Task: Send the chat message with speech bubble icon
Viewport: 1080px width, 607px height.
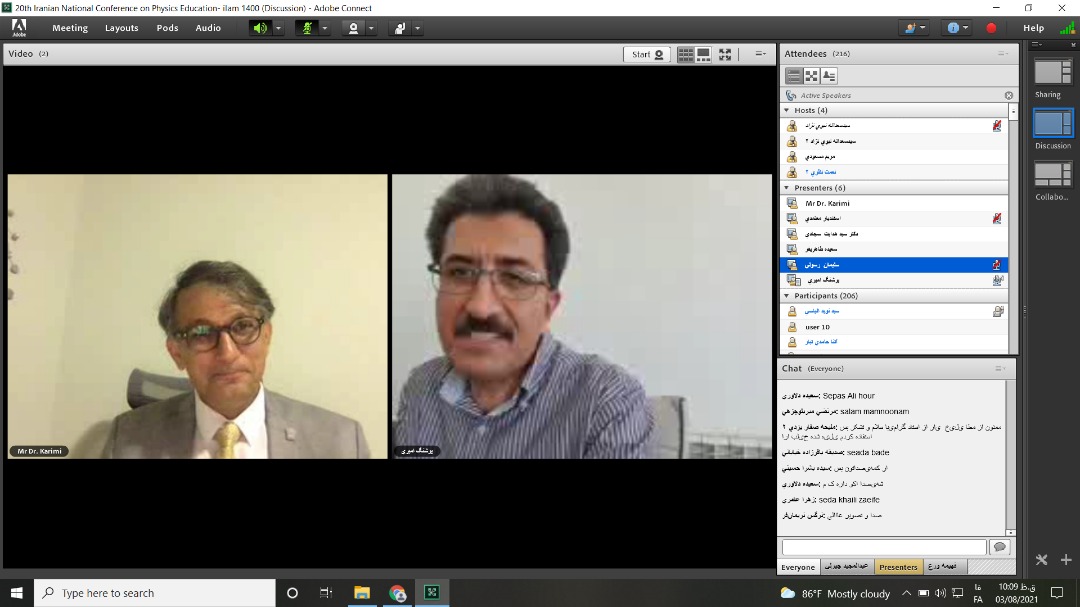Action: click(998, 547)
